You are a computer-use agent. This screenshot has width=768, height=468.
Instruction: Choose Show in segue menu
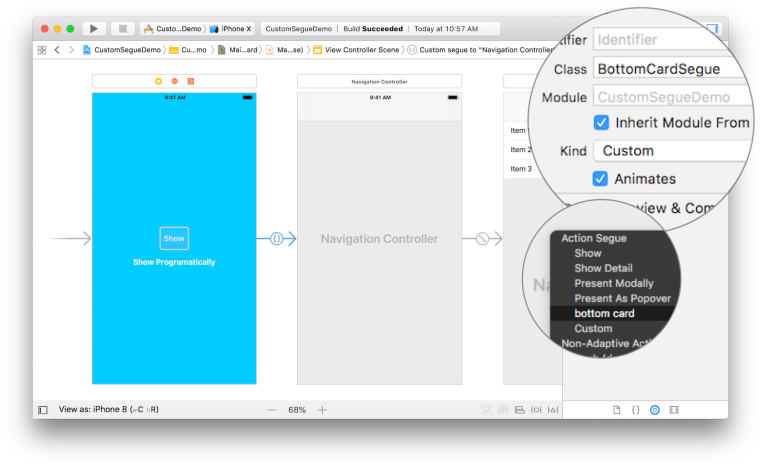click(588, 253)
